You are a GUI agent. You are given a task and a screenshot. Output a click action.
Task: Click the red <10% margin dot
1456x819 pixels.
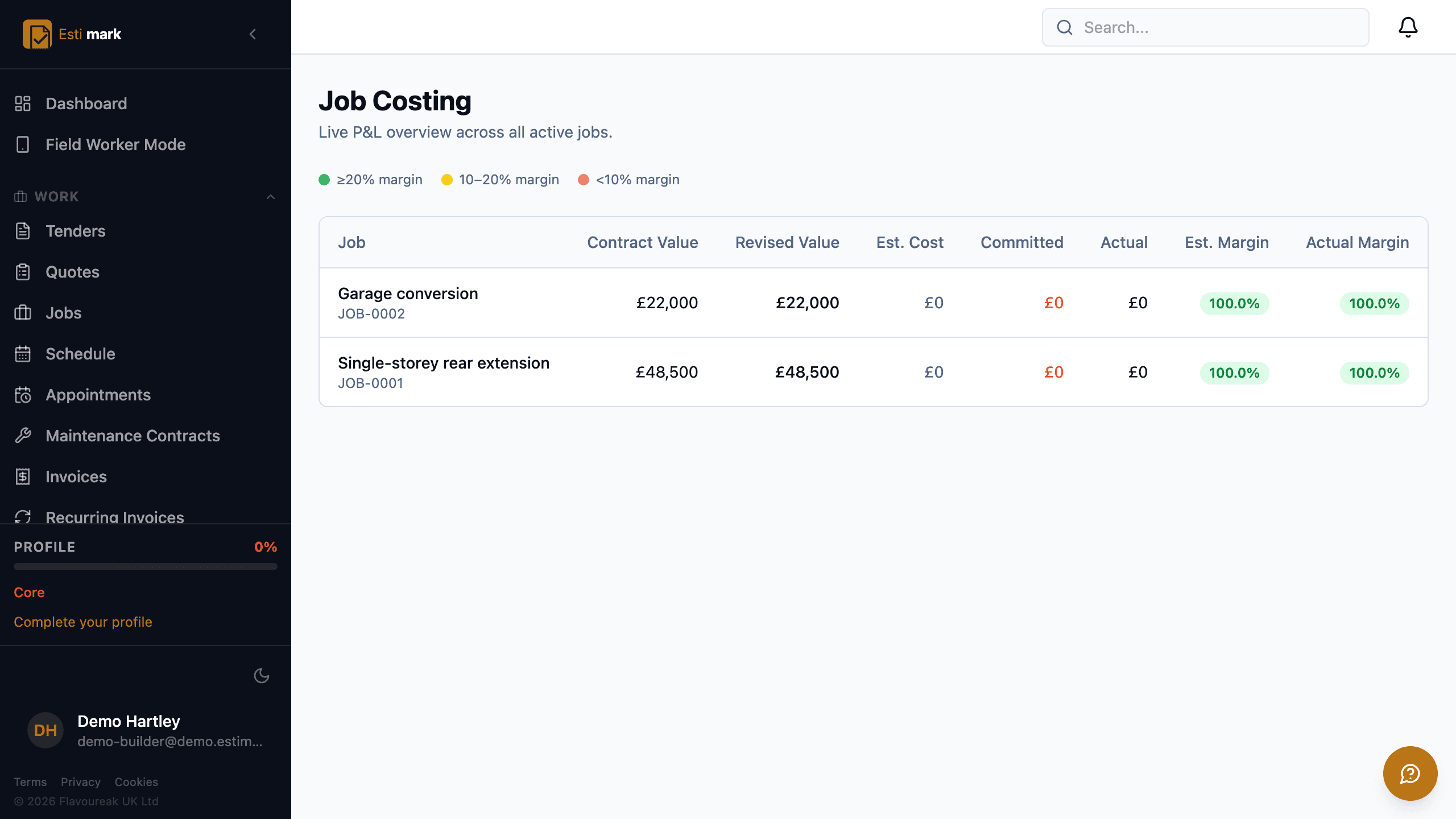pyautogui.click(x=584, y=180)
